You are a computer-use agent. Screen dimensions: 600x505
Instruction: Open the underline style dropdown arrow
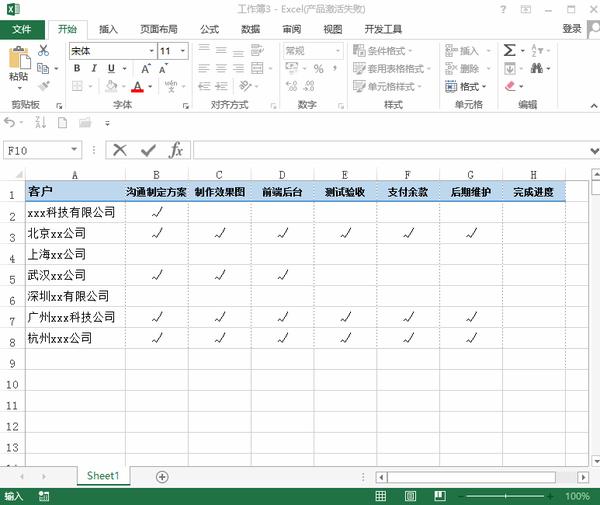pos(124,69)
